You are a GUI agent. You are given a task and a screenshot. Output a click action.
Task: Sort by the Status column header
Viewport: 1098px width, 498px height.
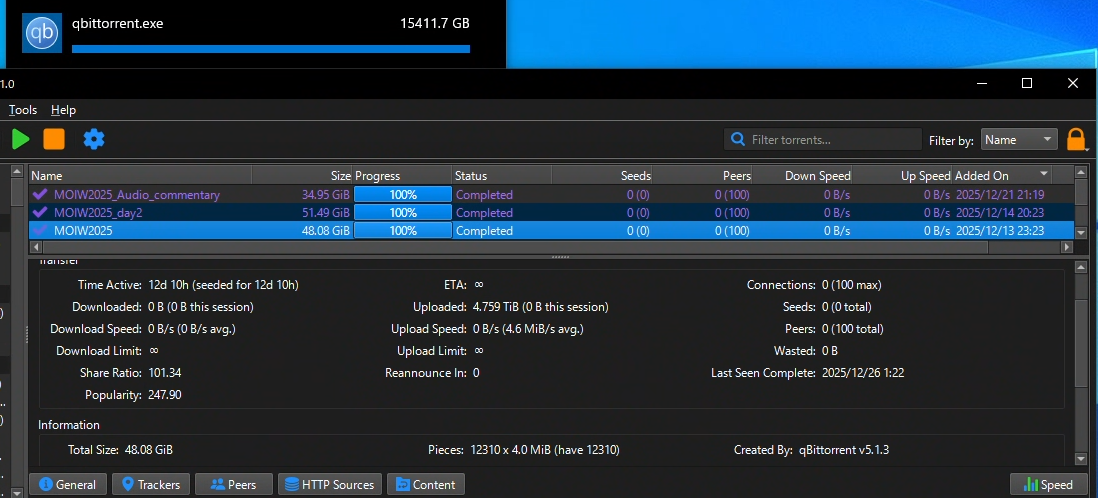pyautogui.click(x=502, y=176)
